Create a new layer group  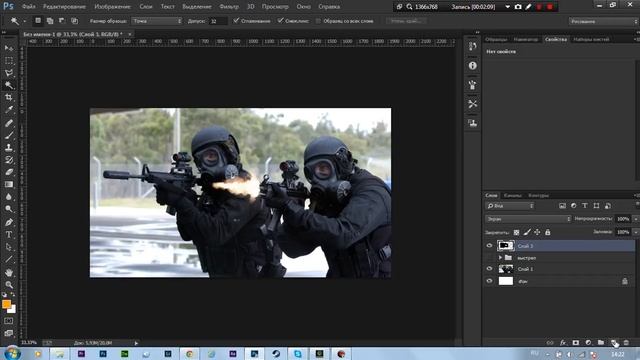pos(601,342)
